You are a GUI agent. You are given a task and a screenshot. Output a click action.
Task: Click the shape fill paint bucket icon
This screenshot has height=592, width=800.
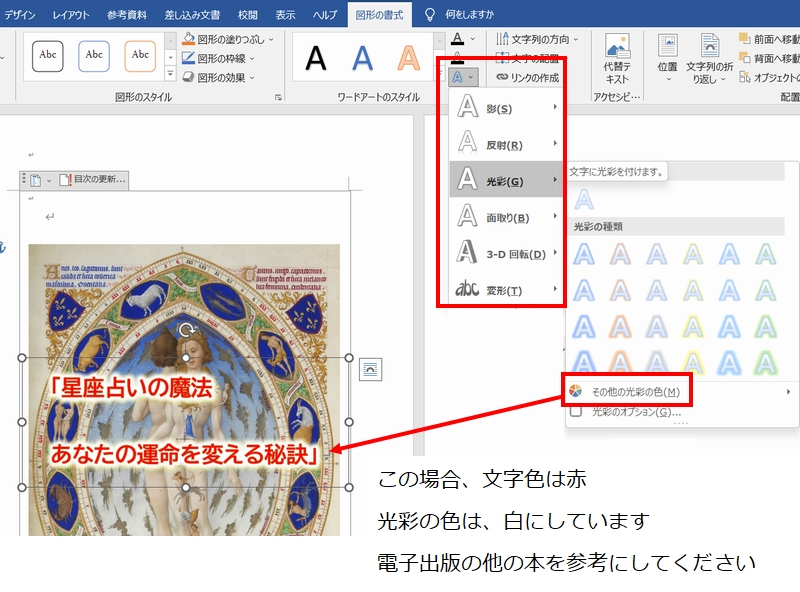[x=188, y=39]
